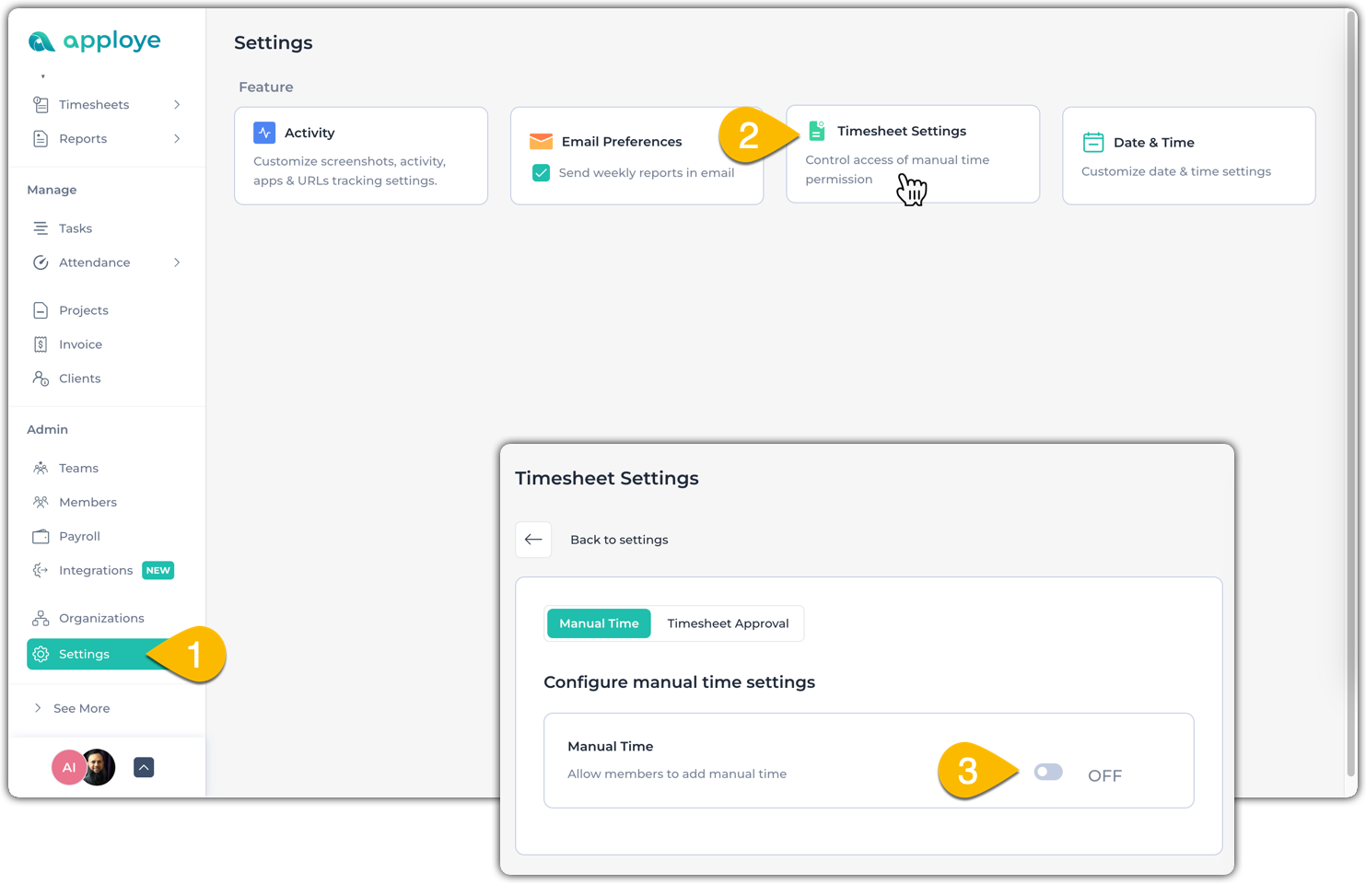Click the Settings gear icon
The image size is (1366, 896).
click(x=41, y=654)
